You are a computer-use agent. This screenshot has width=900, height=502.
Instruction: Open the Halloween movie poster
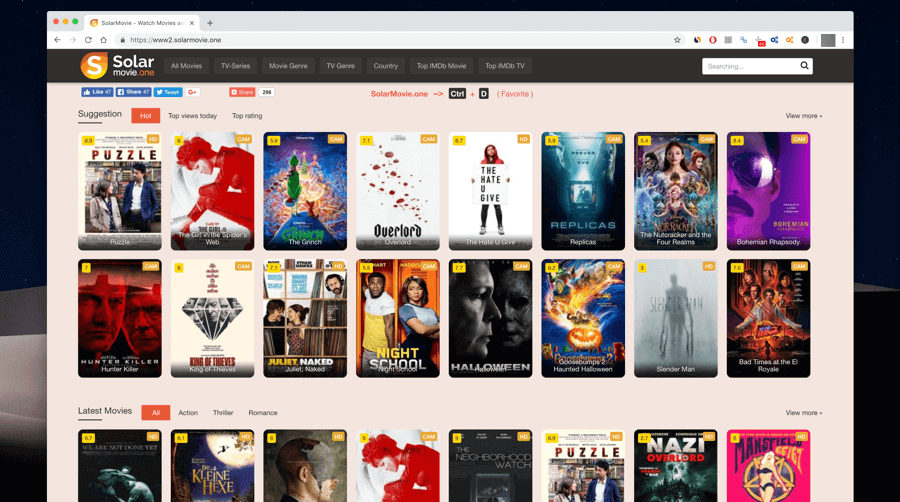coord(490,318)
